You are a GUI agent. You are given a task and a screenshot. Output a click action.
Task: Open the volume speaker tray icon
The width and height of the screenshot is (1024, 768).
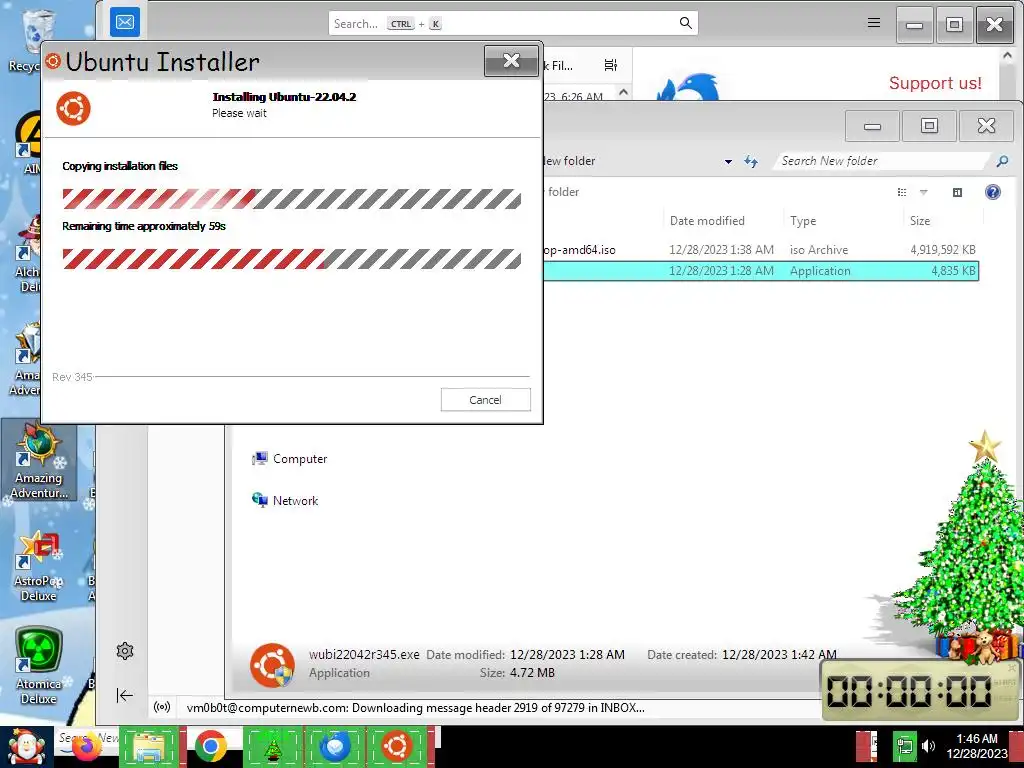click(x=928, y=746)
